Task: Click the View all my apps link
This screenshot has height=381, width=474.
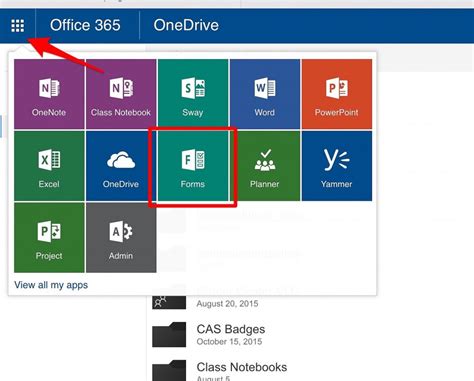Action: pos(51,285)
